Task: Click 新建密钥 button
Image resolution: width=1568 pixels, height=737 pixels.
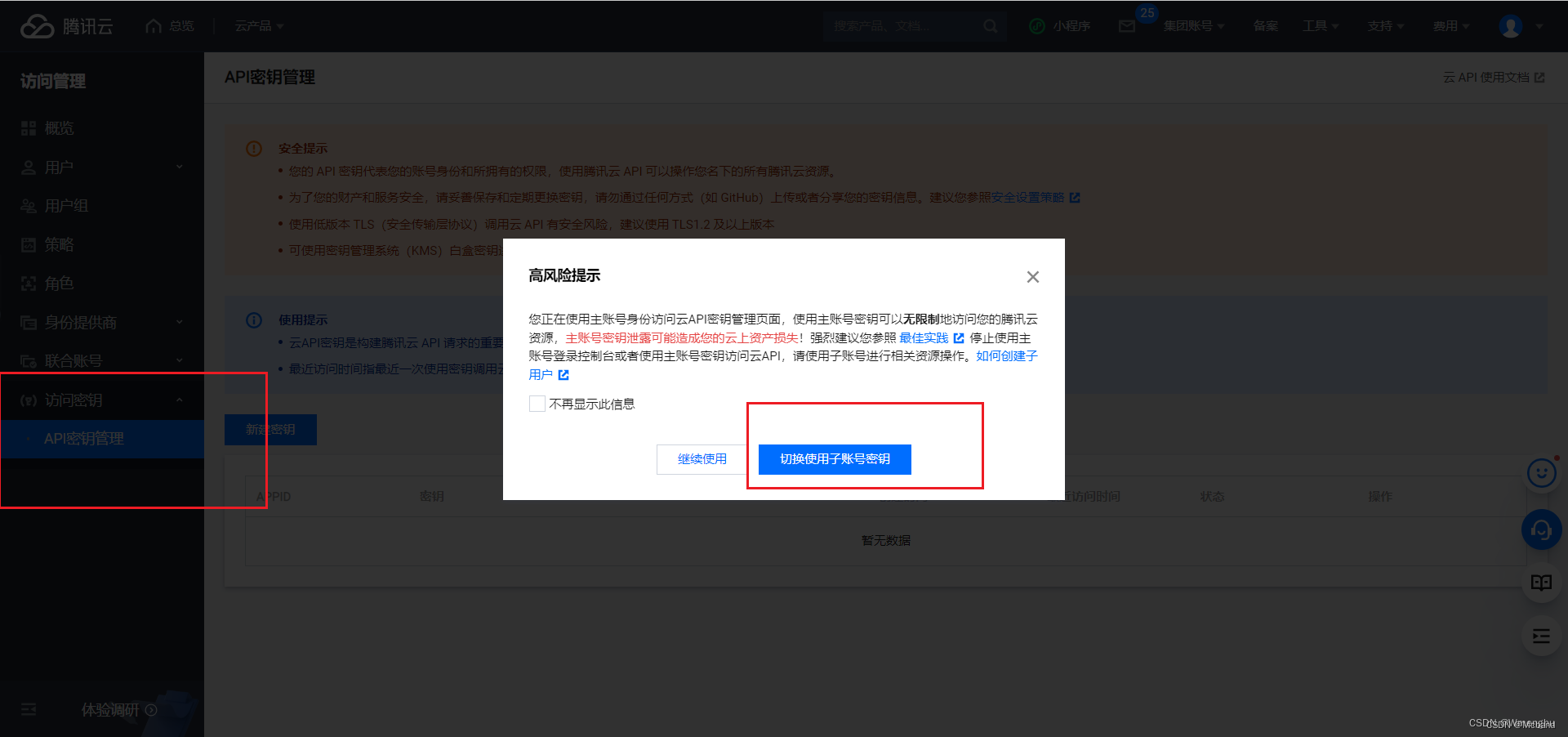Action: (x=270, y=430)
